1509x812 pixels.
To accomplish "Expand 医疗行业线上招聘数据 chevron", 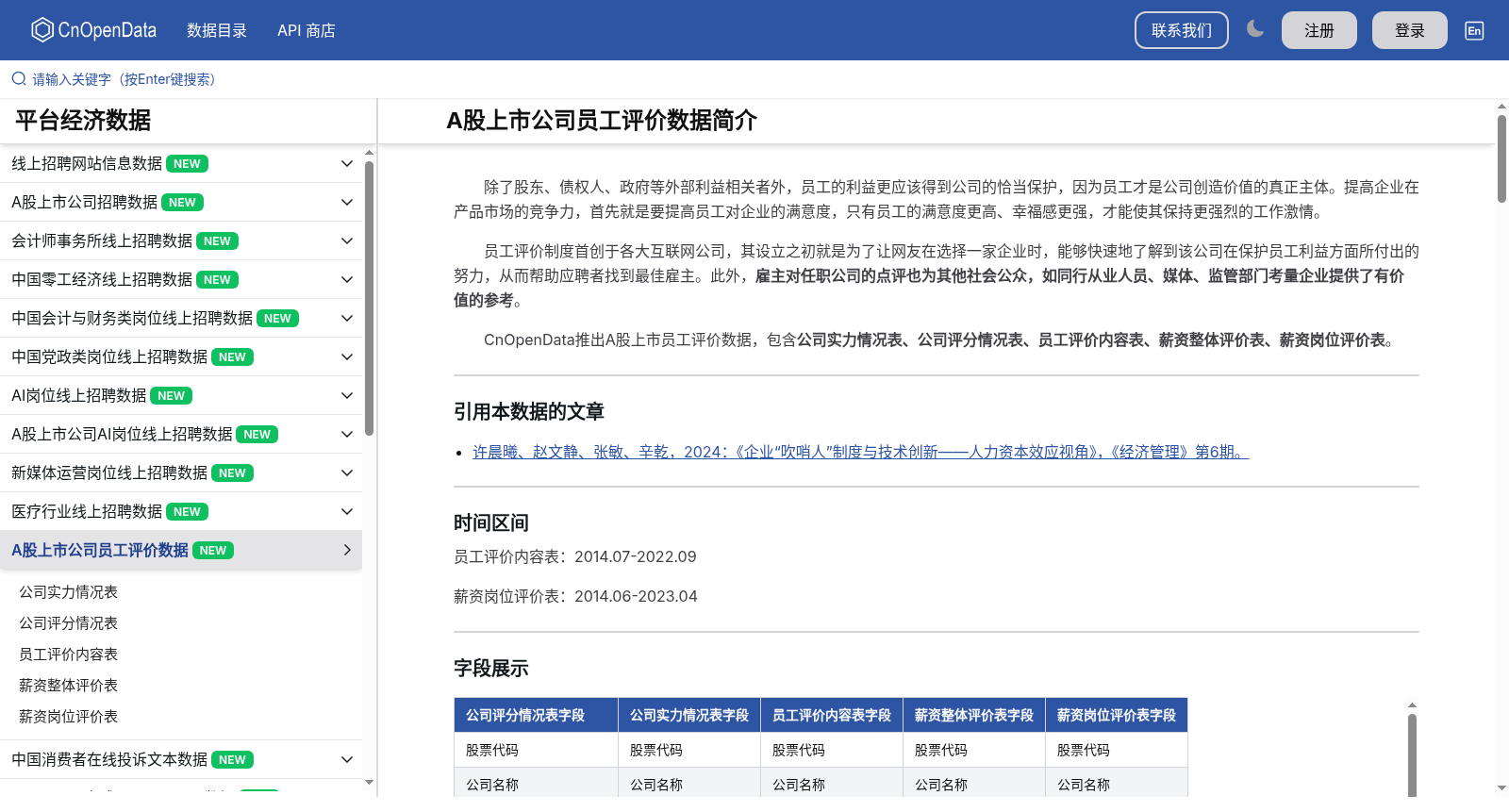I will 347,512.
